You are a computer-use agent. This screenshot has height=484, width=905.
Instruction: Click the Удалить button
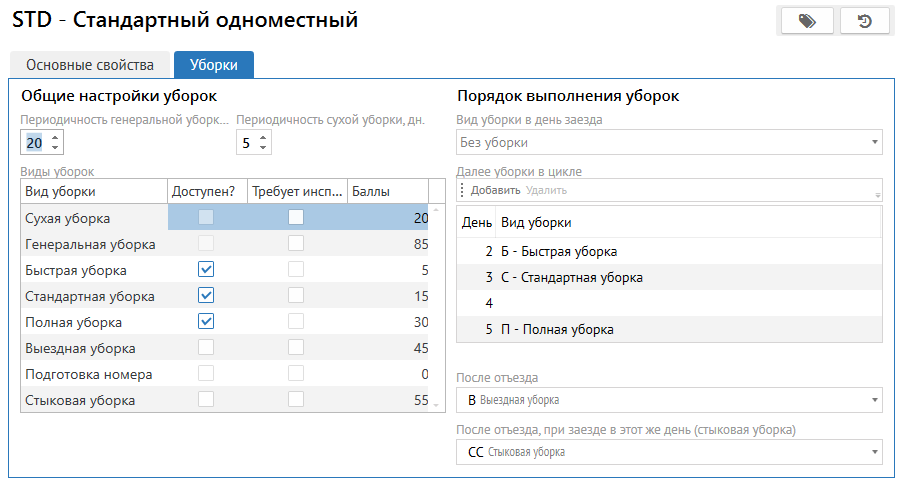pos(546,190)
